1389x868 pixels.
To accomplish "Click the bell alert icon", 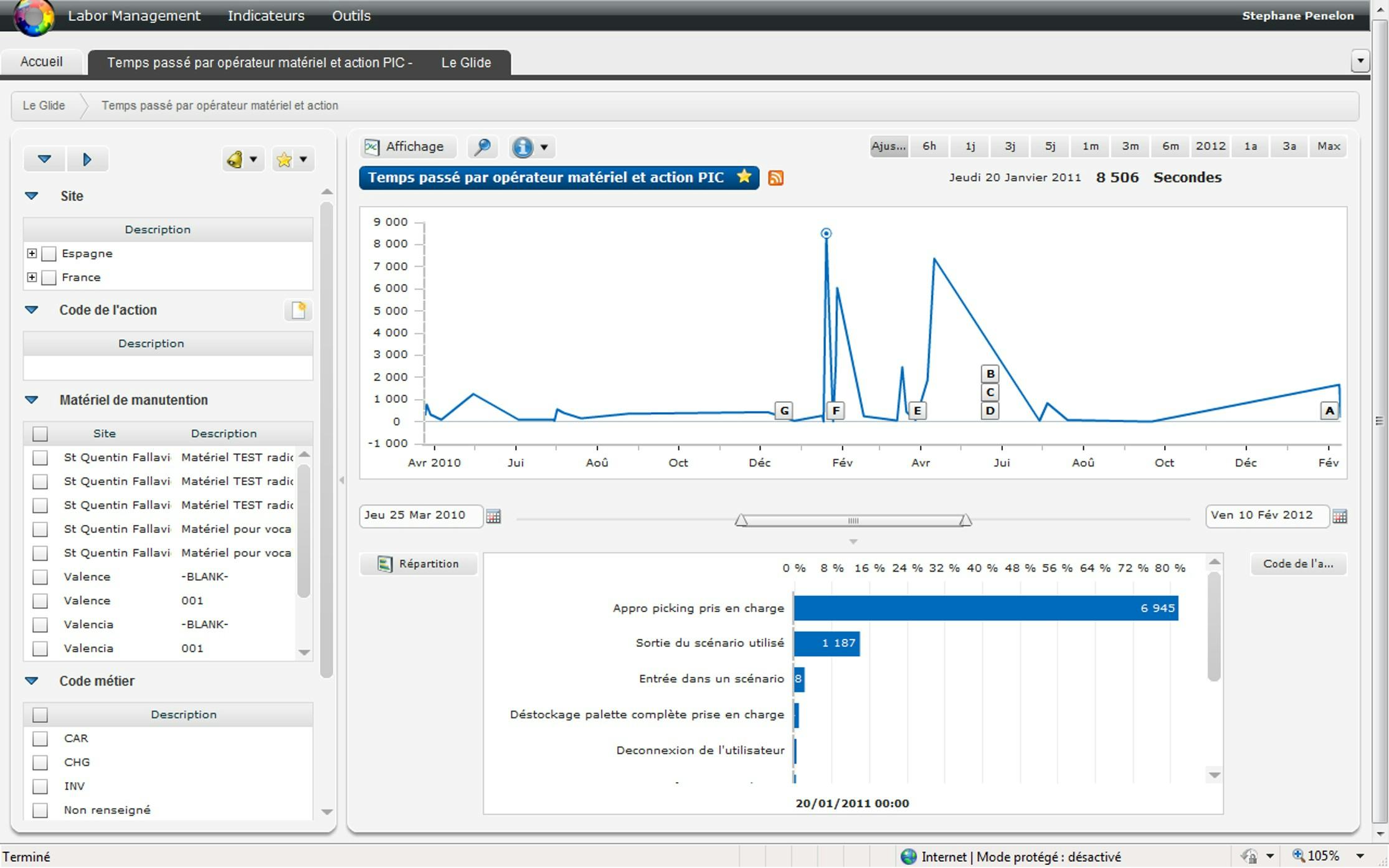I will click(235, 159).
